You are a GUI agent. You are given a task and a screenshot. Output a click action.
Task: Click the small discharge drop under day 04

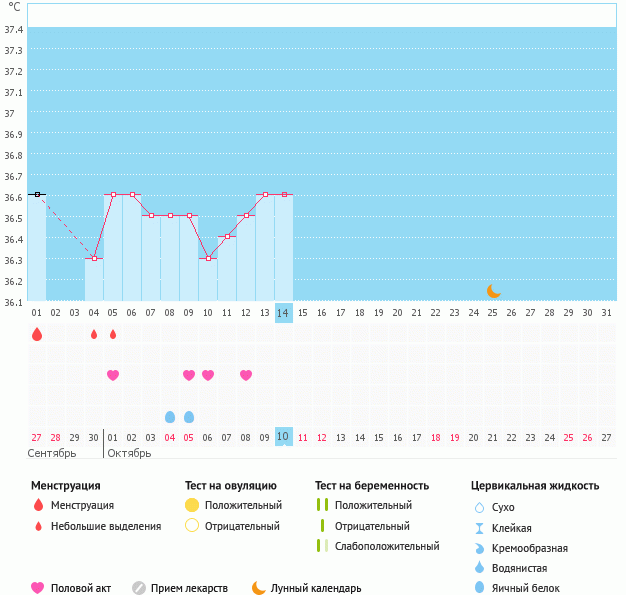94,334
